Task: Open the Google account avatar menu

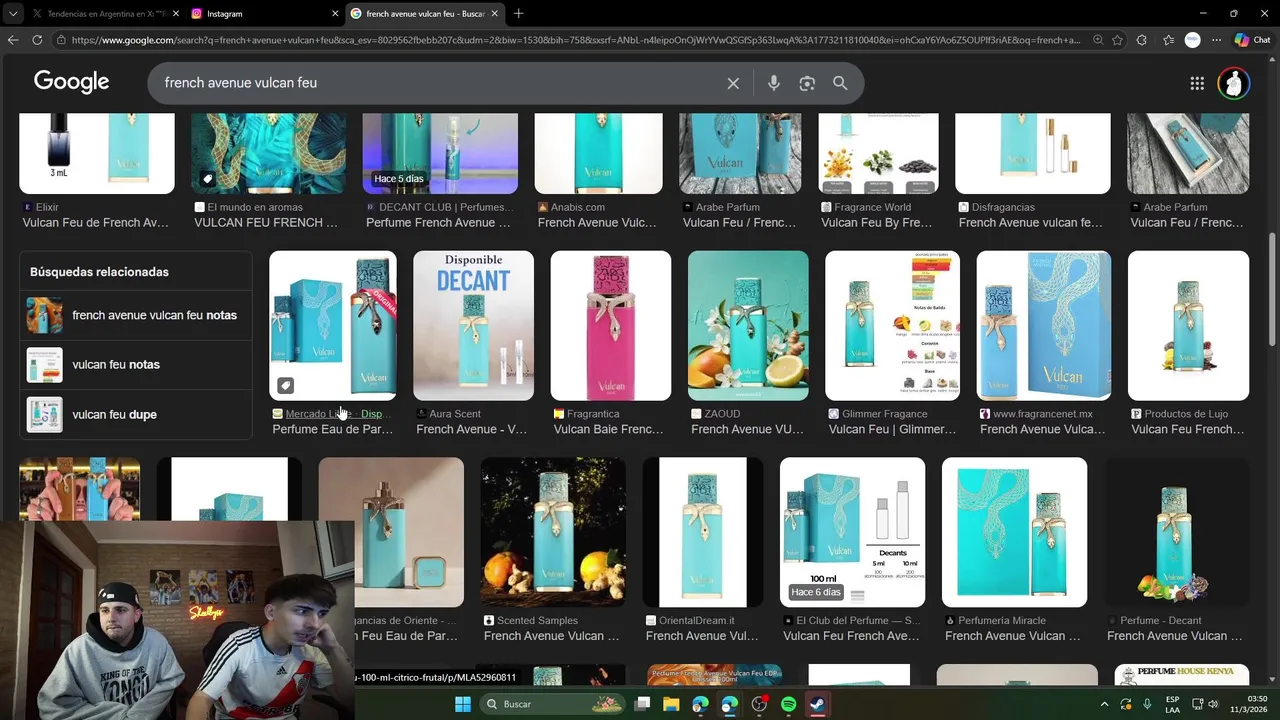Action: (x=1234, y=83)
